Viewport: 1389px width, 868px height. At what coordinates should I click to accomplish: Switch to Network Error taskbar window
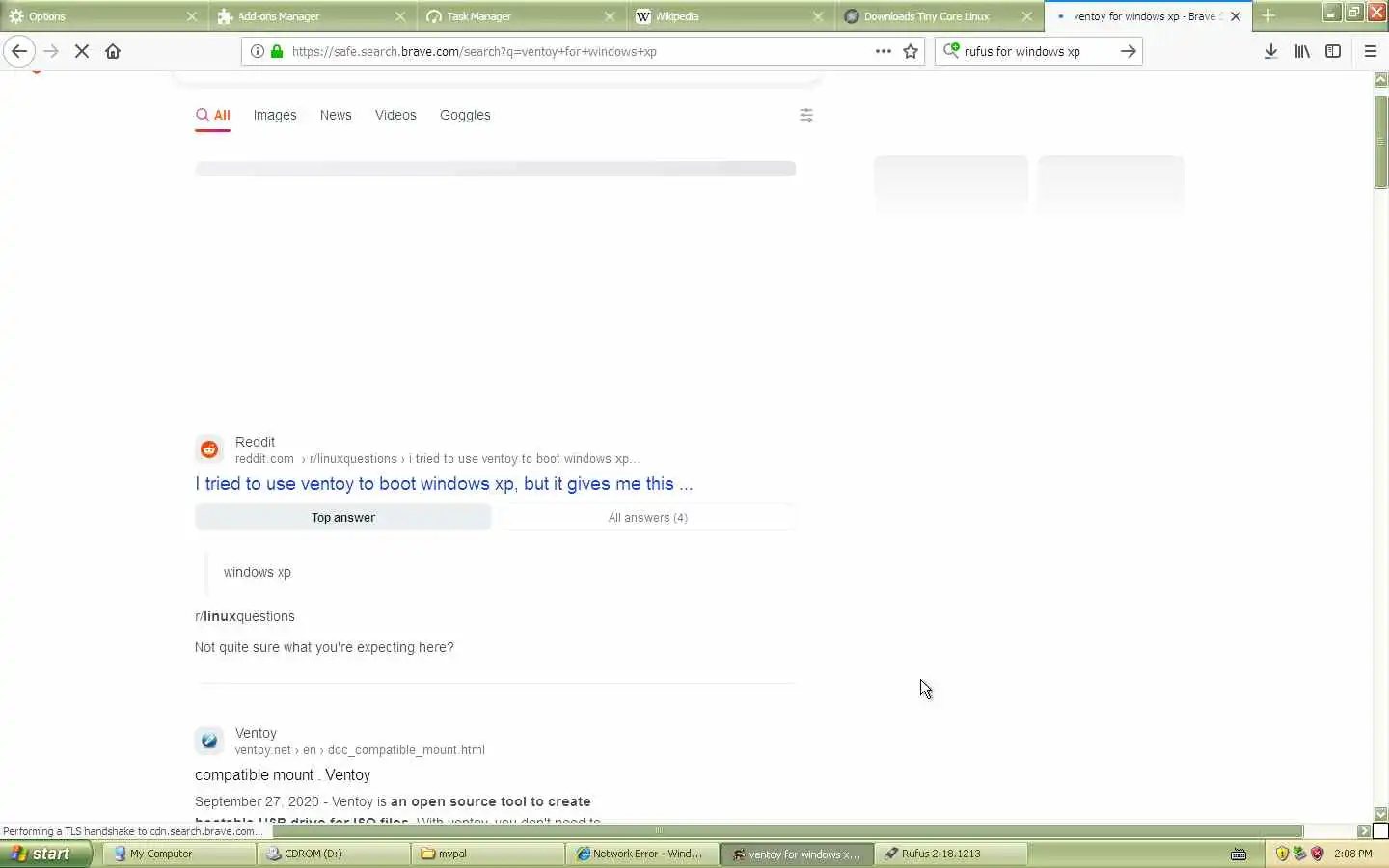[642, 854]
